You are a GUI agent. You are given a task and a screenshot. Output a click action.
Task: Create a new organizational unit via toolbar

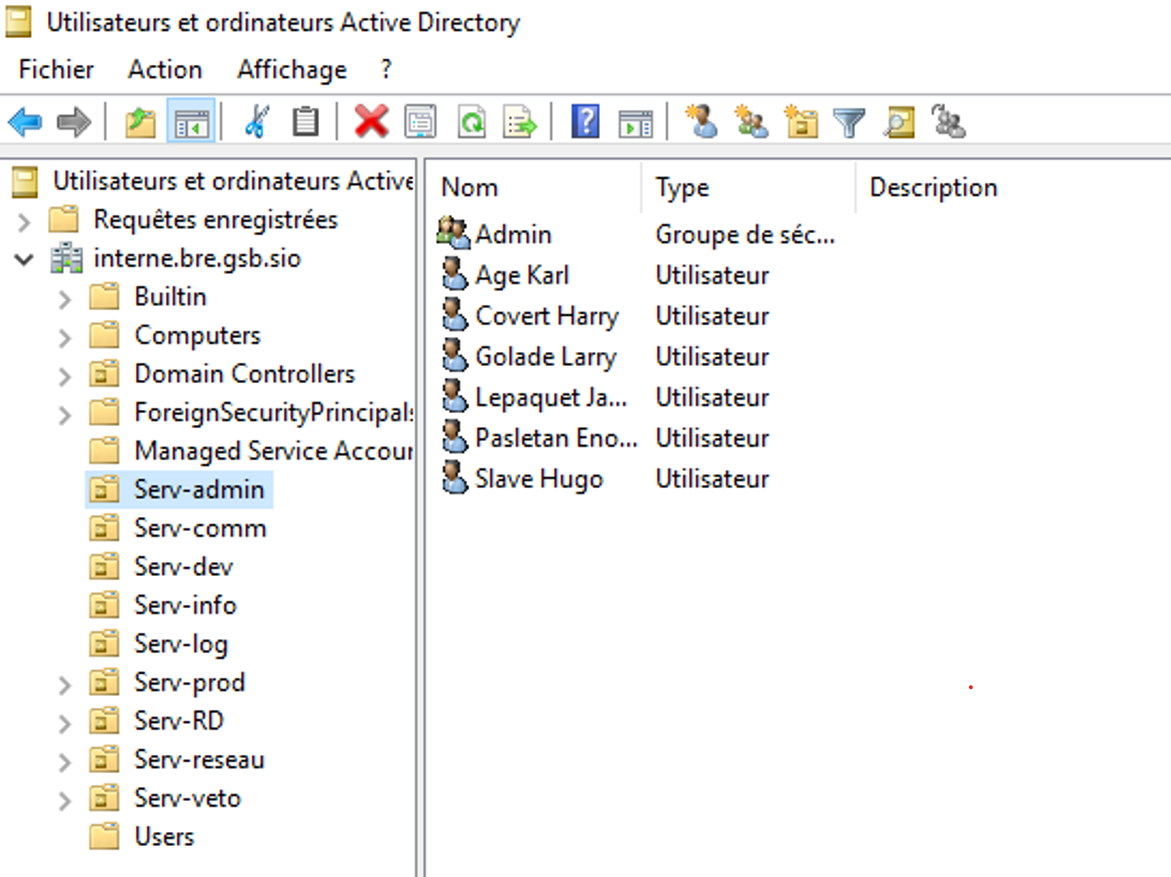[801, 123]
